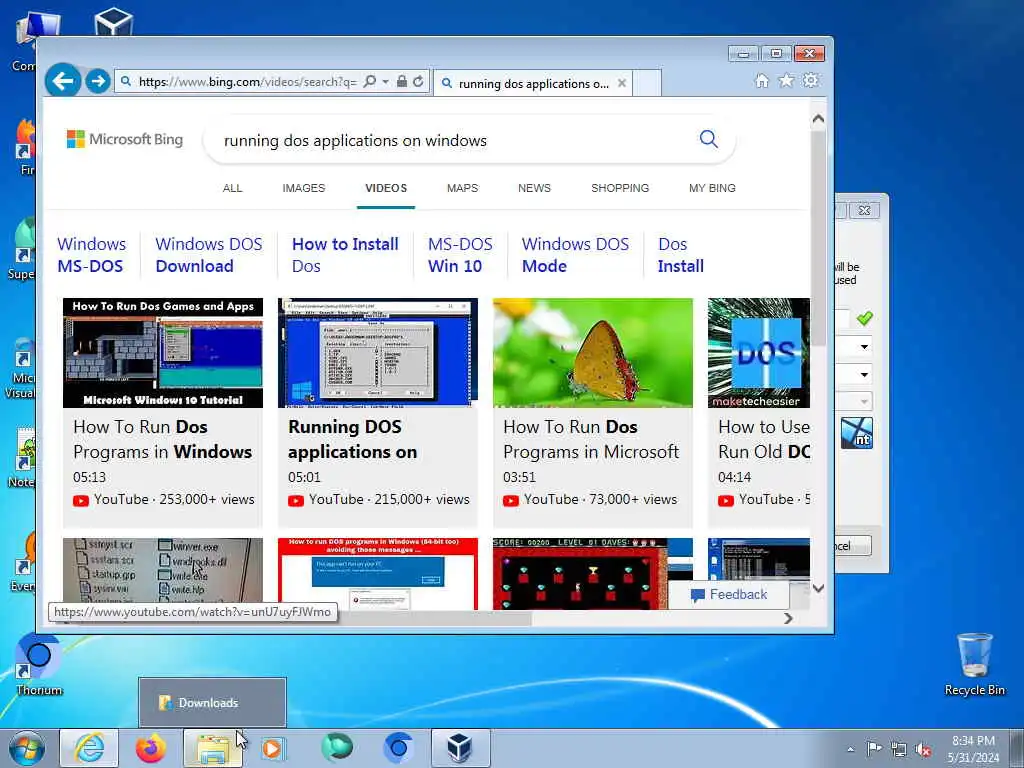Click the Feedback button
The width and height of the screenshot is (1024, 768).
[x=729, y=595]
